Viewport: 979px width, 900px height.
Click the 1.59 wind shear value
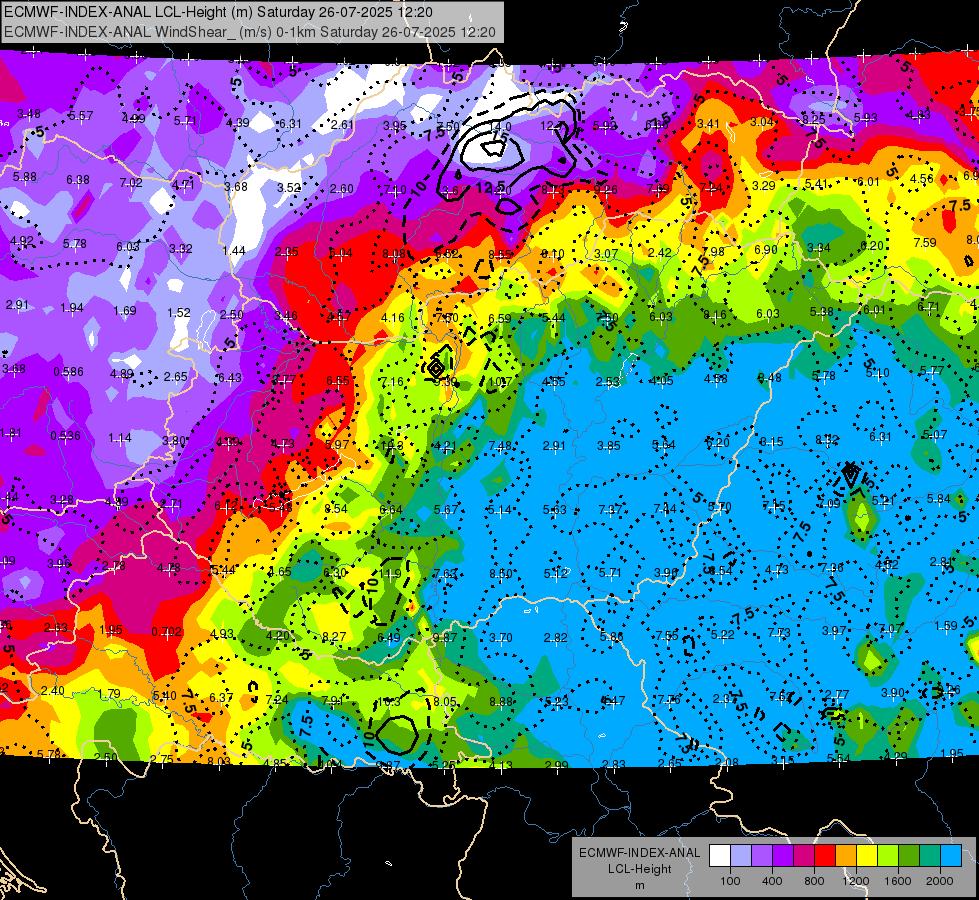[947, 625]
